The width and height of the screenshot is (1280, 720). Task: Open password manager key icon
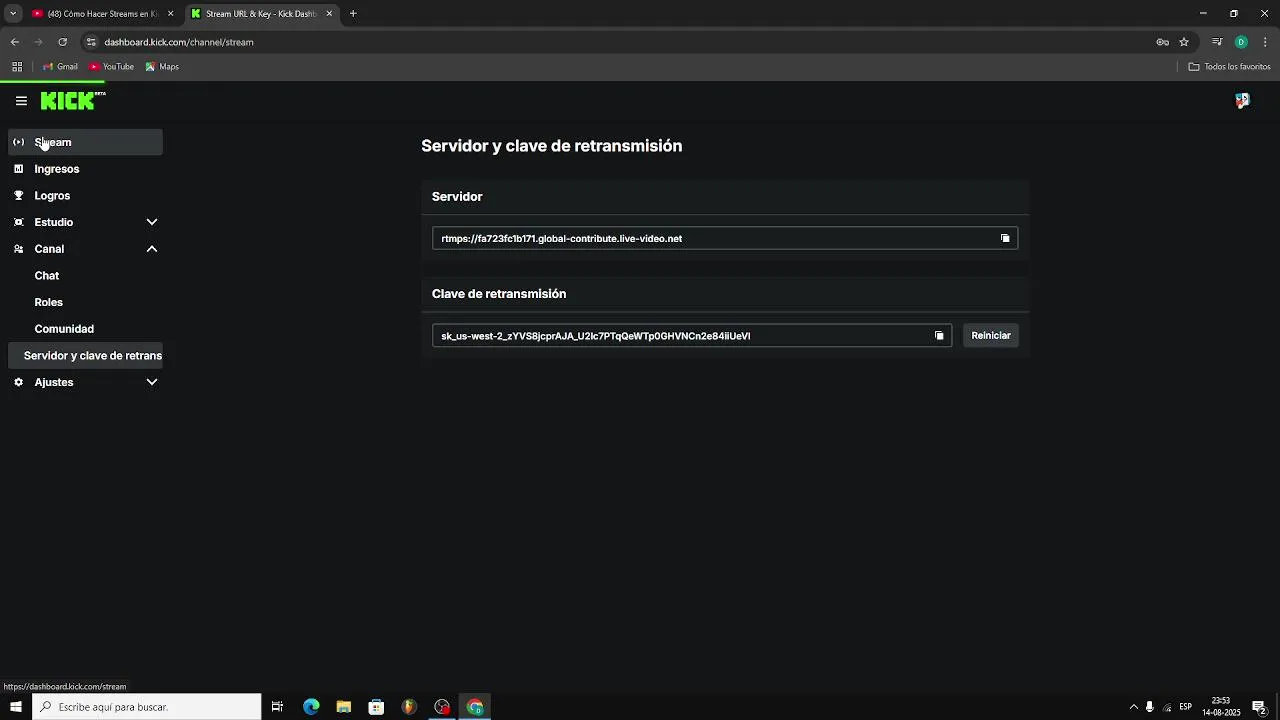[1162, 42]
